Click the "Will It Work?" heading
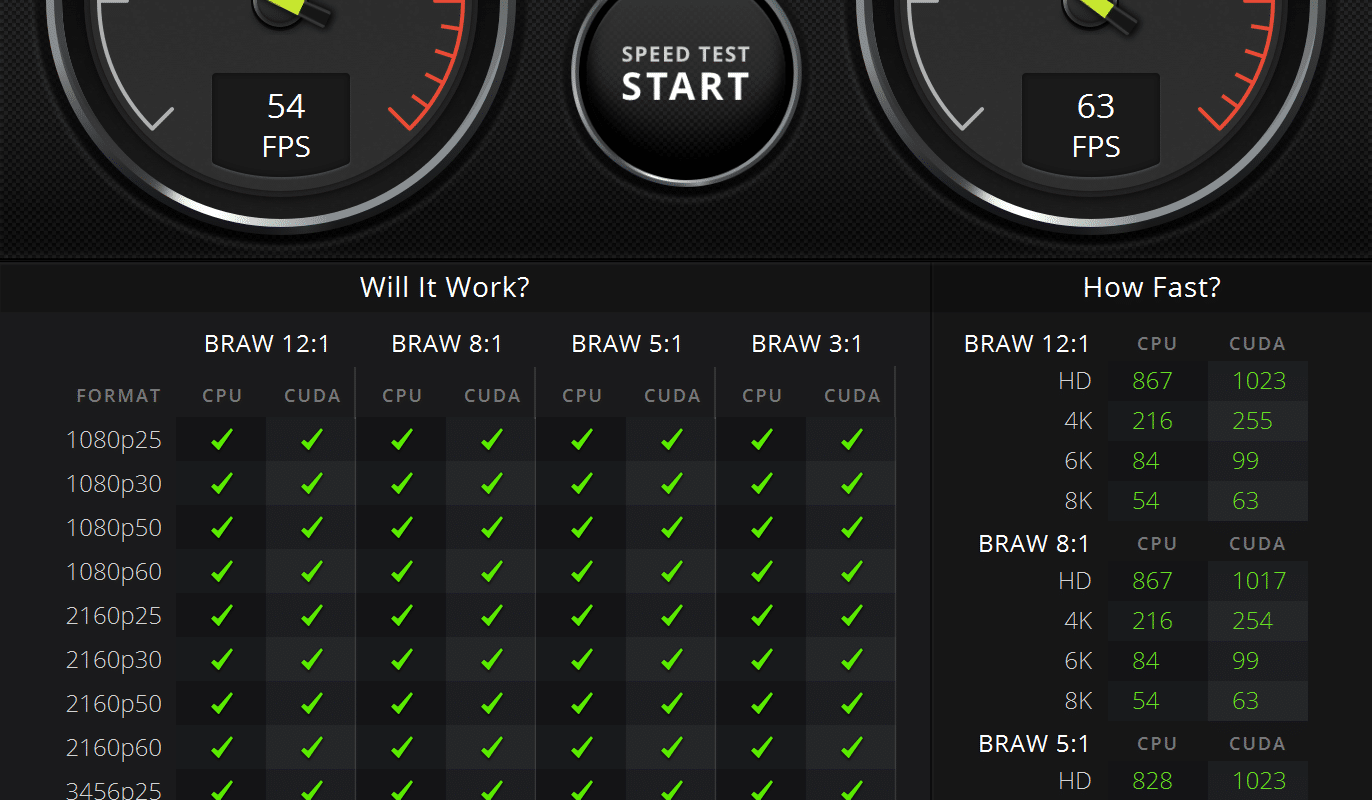 tap(445, 288)
